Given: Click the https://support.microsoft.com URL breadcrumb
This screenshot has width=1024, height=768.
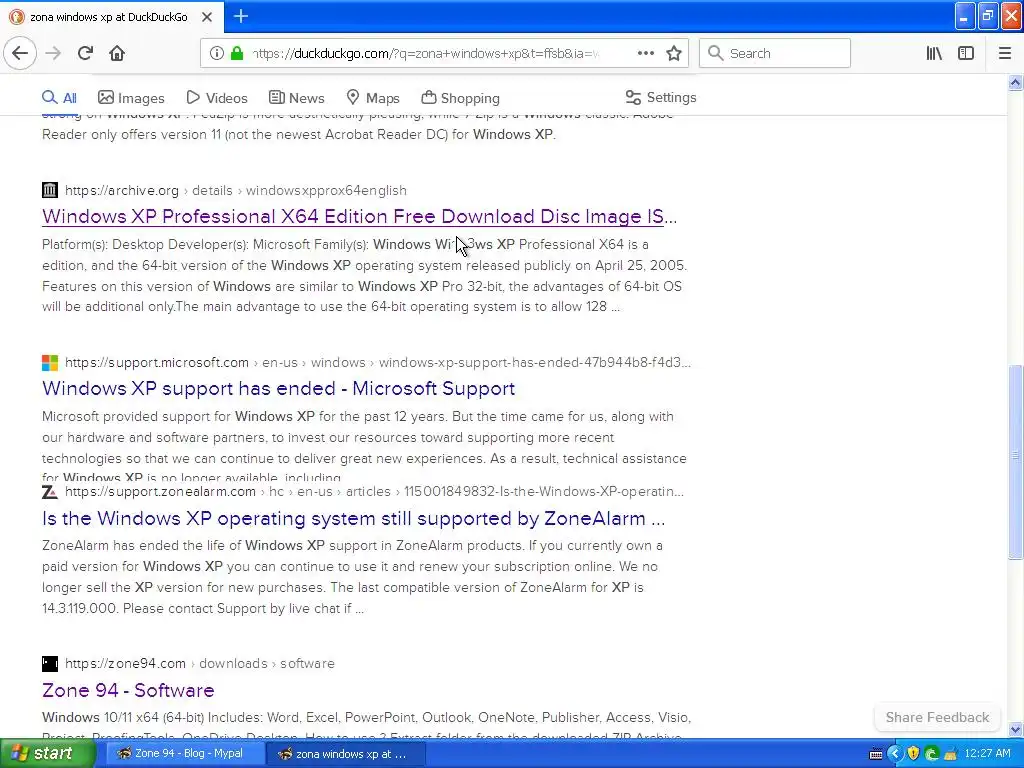Looking at the screenshot, I should point(157,362).
